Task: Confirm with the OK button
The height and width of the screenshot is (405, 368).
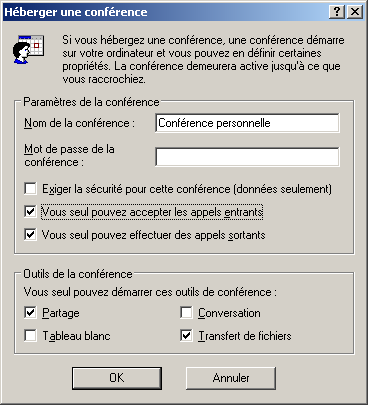Action: [117, 378]
